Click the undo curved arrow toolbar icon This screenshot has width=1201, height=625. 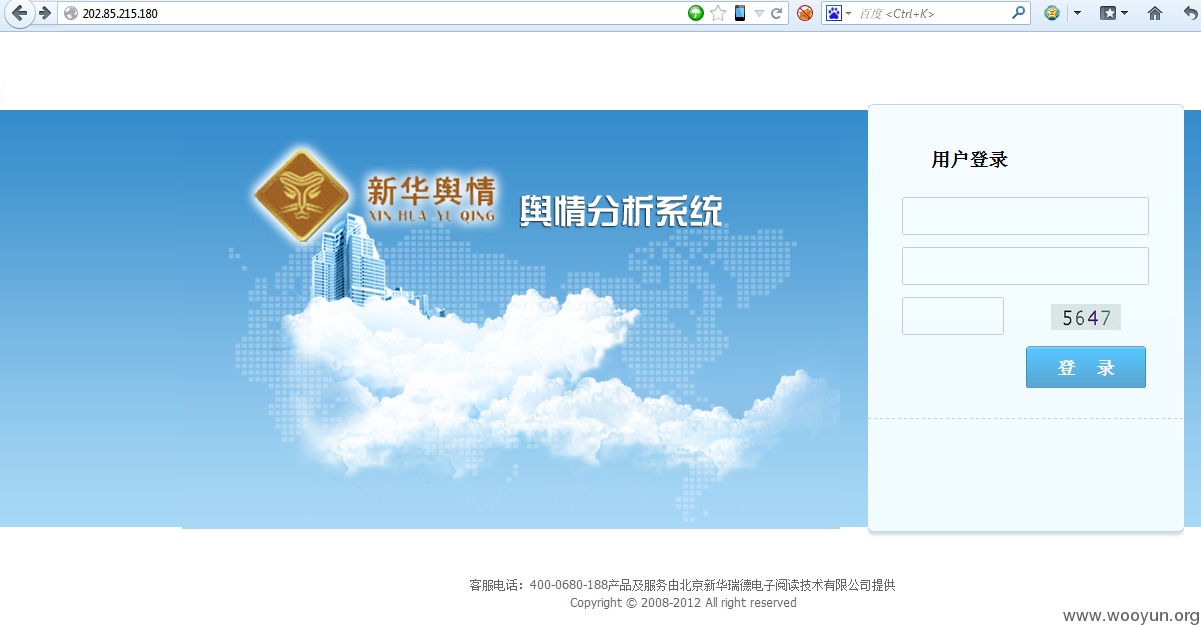pos(1189,13)
